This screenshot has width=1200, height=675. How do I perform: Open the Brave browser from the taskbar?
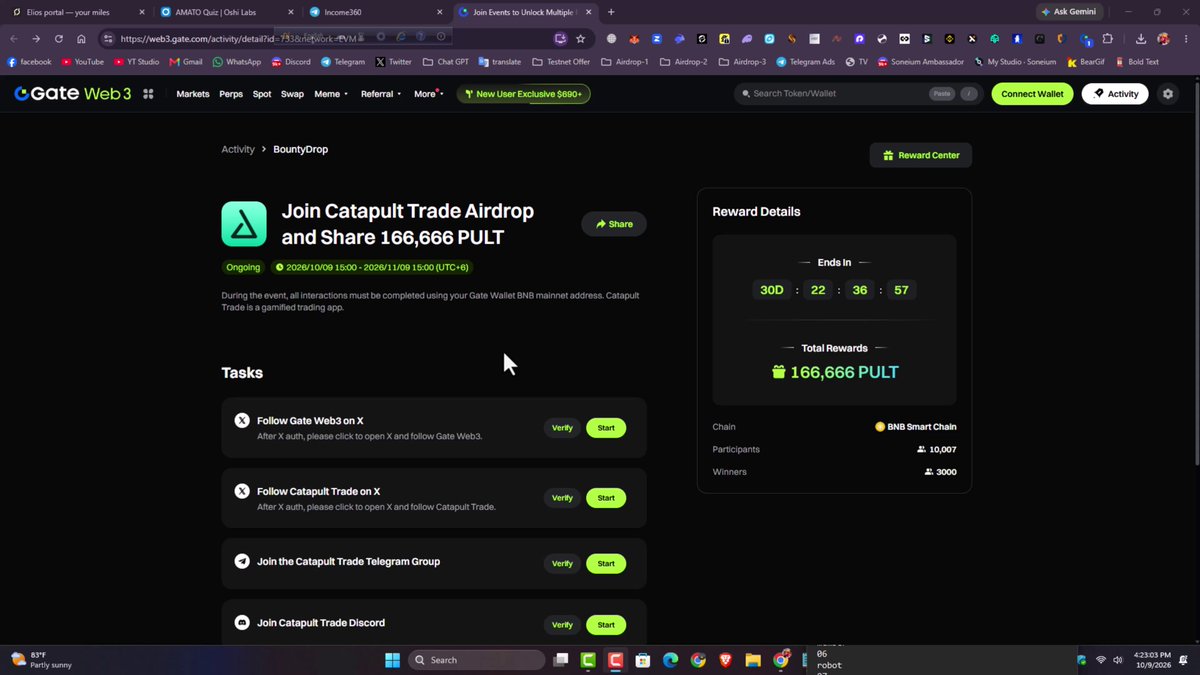[724, 660]
